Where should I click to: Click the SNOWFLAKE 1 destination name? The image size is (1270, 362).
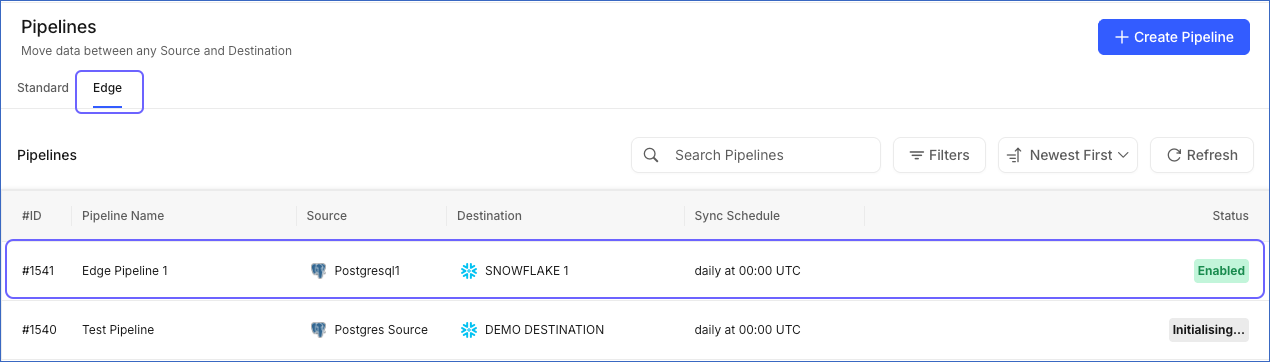[x=527, y=270]
